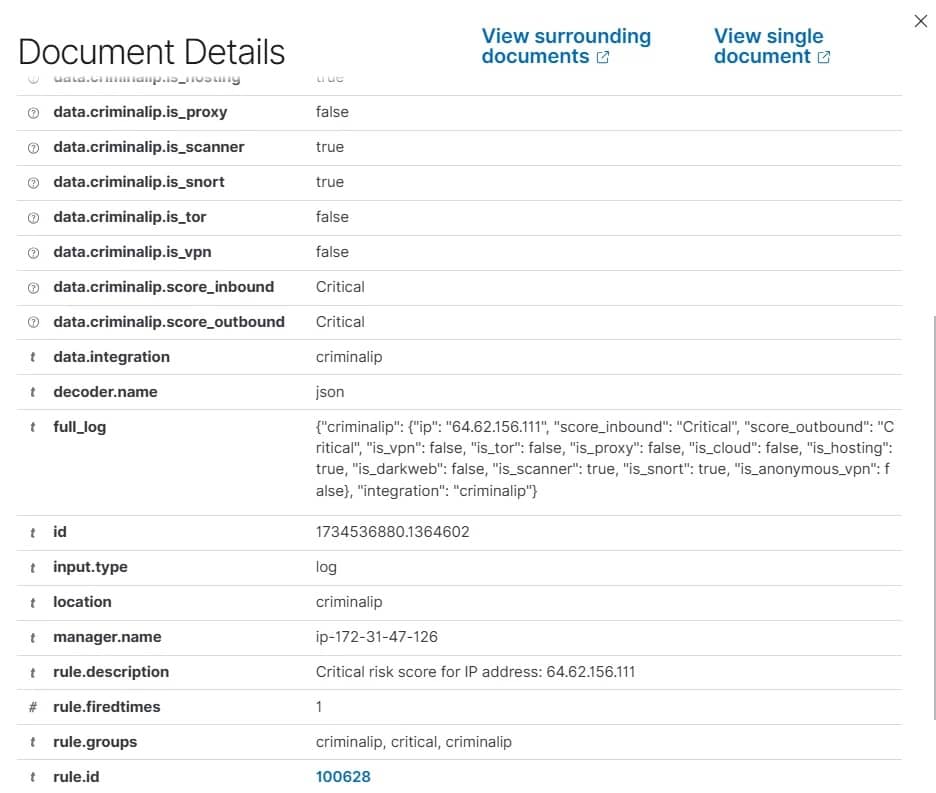Click help icon for data.criminalip.score_outbound

(35, 322)
